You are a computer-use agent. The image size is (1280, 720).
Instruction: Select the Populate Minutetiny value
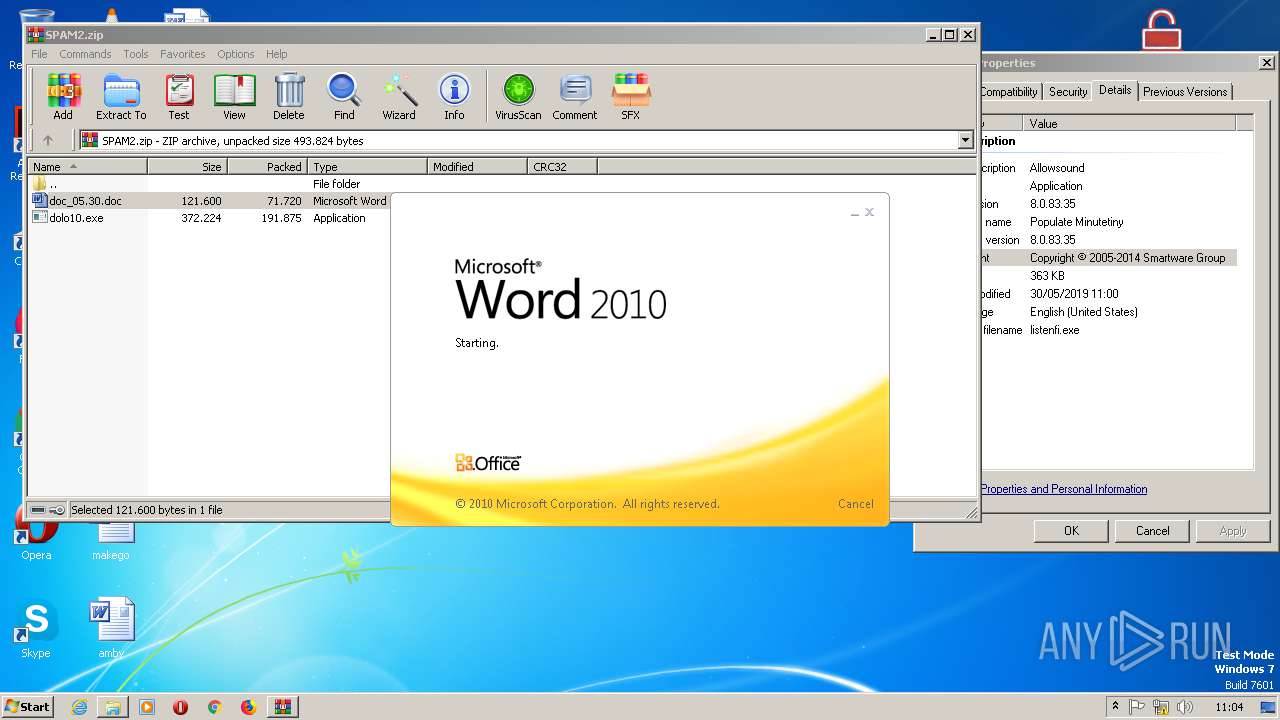coord(1077,222)
